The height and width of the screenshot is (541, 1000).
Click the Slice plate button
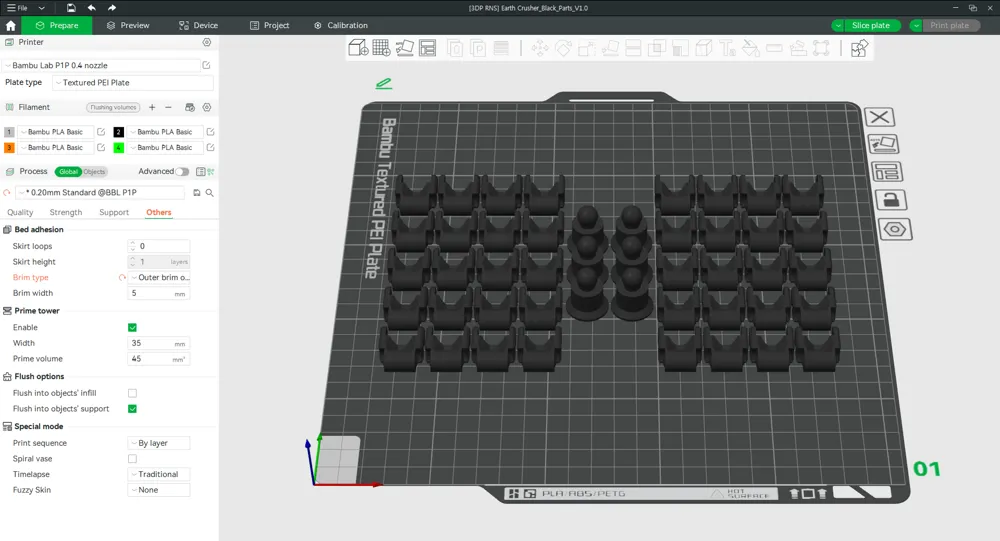[x=871, y=26]
